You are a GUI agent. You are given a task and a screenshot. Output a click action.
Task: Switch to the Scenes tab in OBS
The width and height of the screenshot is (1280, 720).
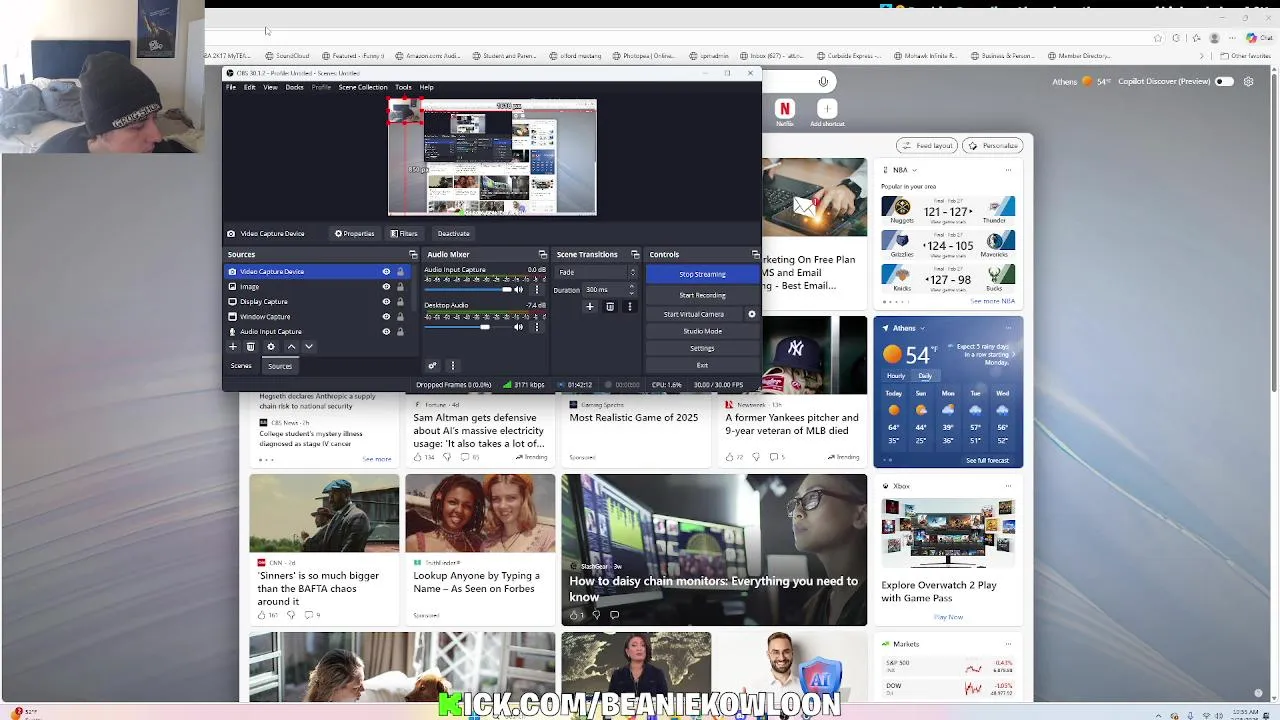(x=241, y=366)
